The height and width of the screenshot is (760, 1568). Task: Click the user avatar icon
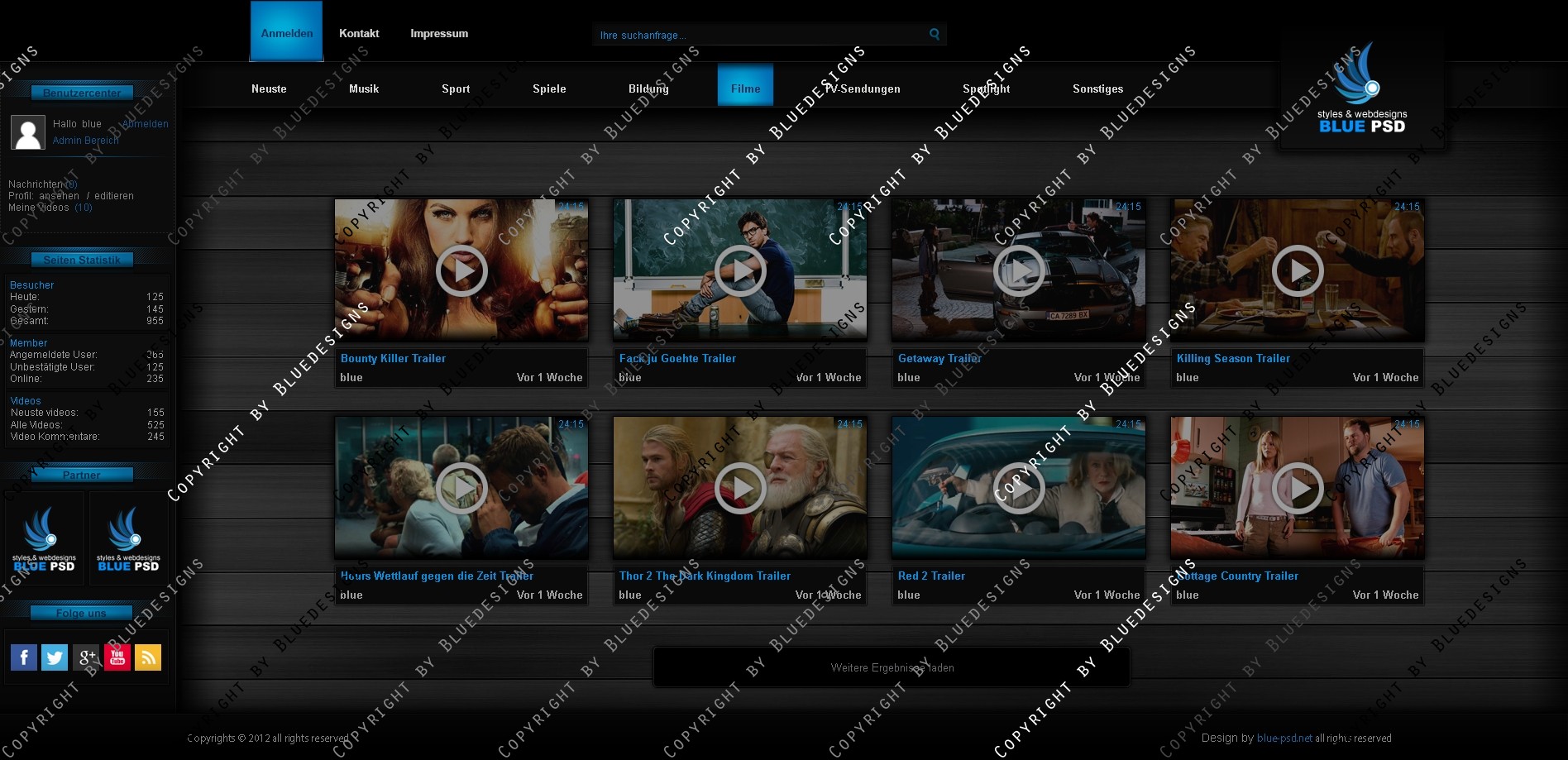tap(28, 132)
